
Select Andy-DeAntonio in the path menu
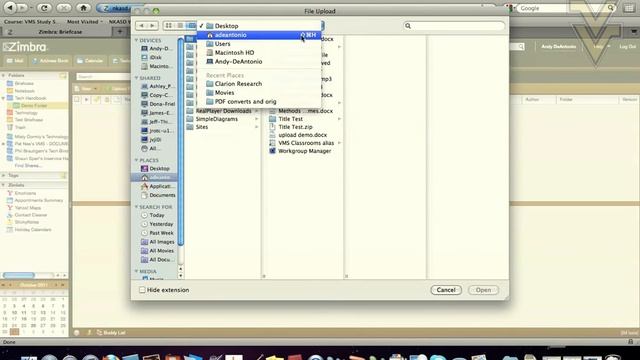coord(259,62)
